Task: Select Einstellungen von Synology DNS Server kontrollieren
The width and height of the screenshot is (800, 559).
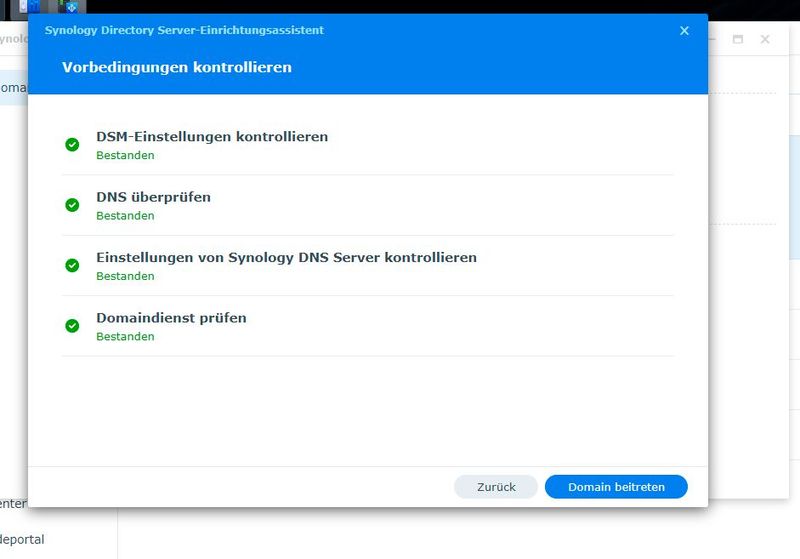Action: [x=286, y=258]
